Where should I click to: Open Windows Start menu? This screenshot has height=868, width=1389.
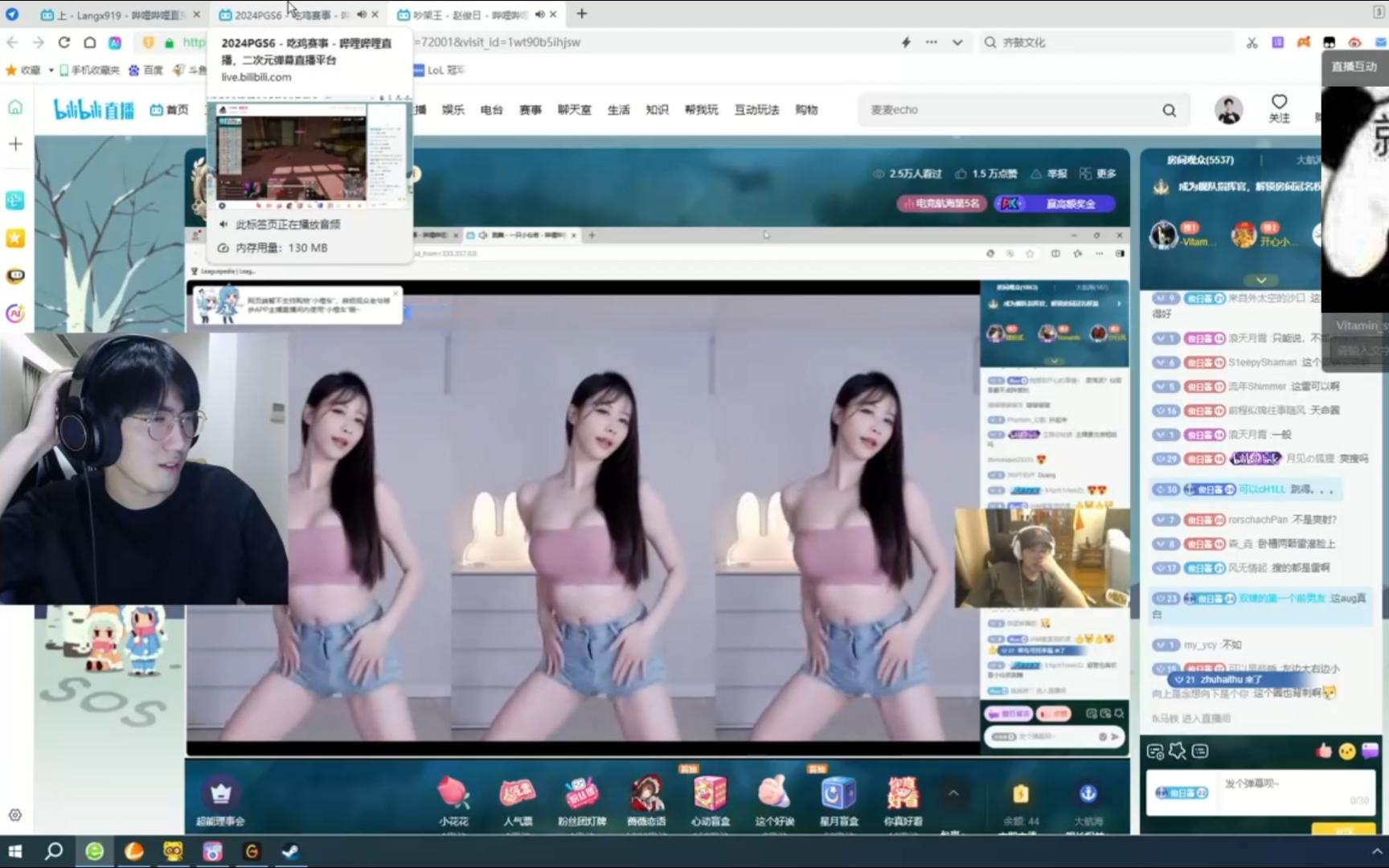pyautogui.click(x=15, y=851)
